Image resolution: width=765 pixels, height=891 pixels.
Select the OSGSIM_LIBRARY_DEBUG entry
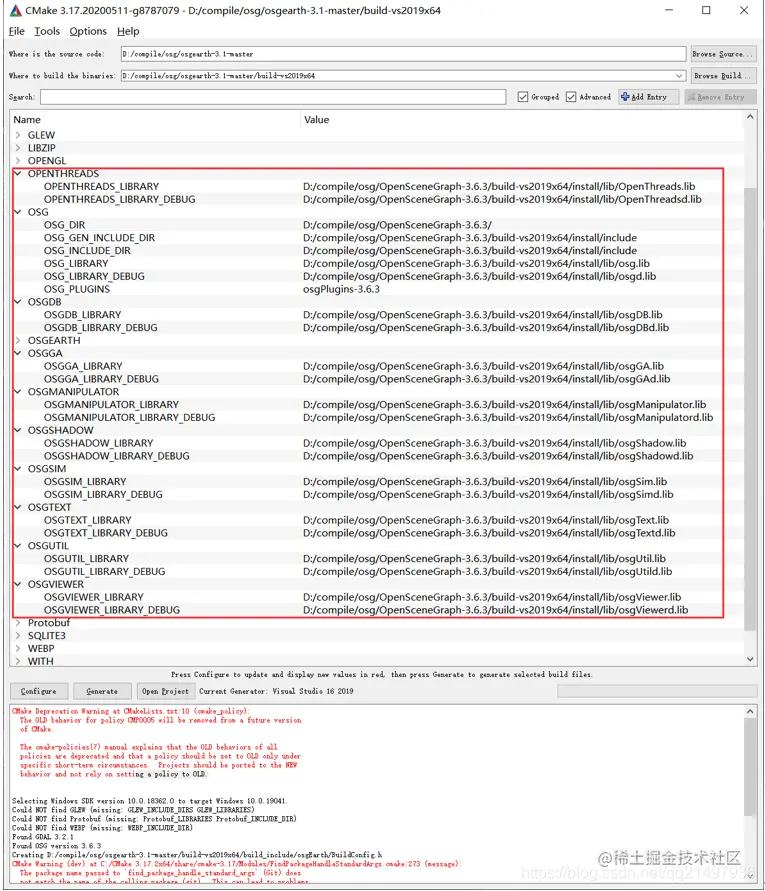(x=103, y=494)
